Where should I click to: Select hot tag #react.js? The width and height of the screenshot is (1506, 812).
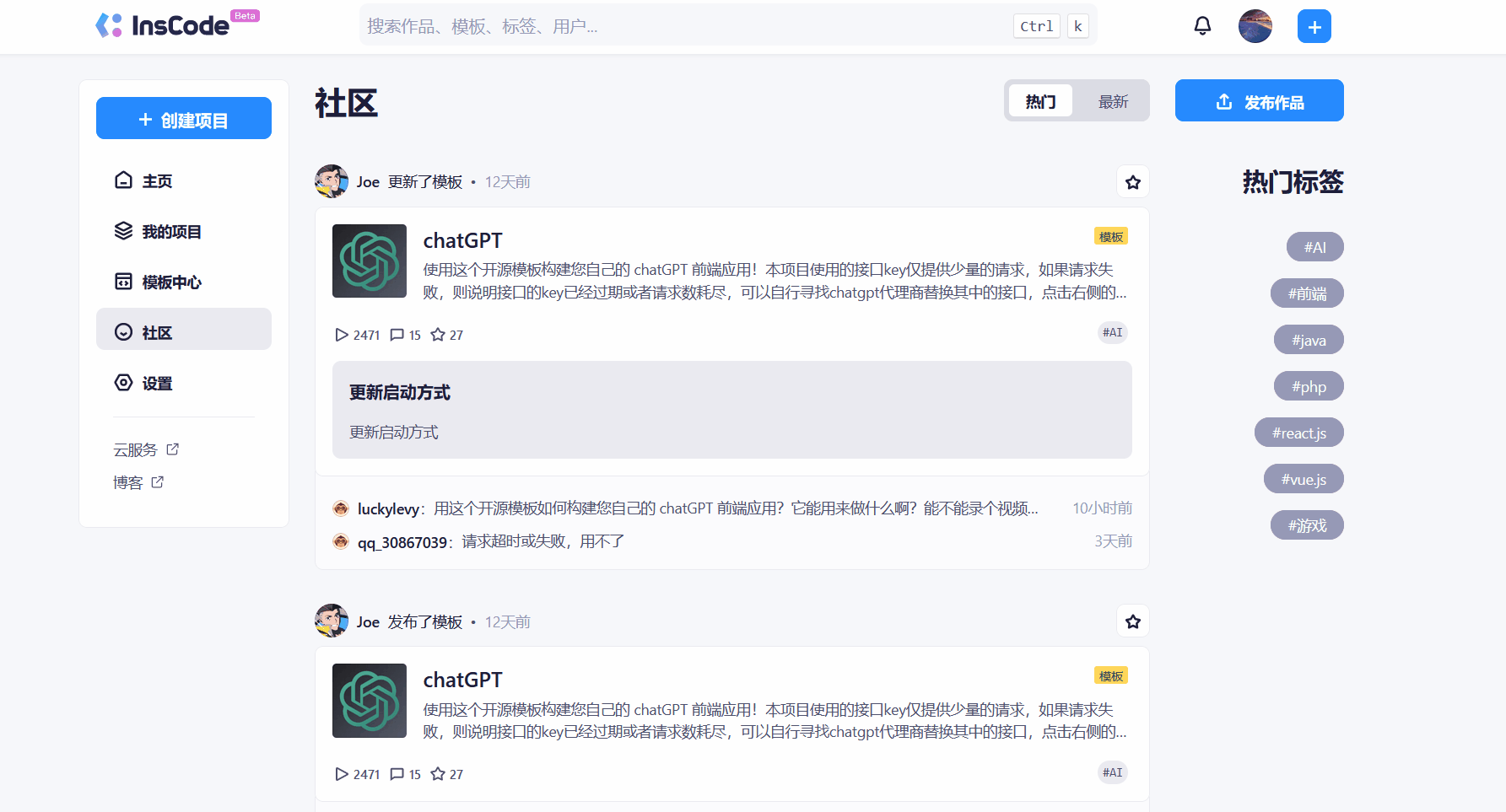point(1299,433)
